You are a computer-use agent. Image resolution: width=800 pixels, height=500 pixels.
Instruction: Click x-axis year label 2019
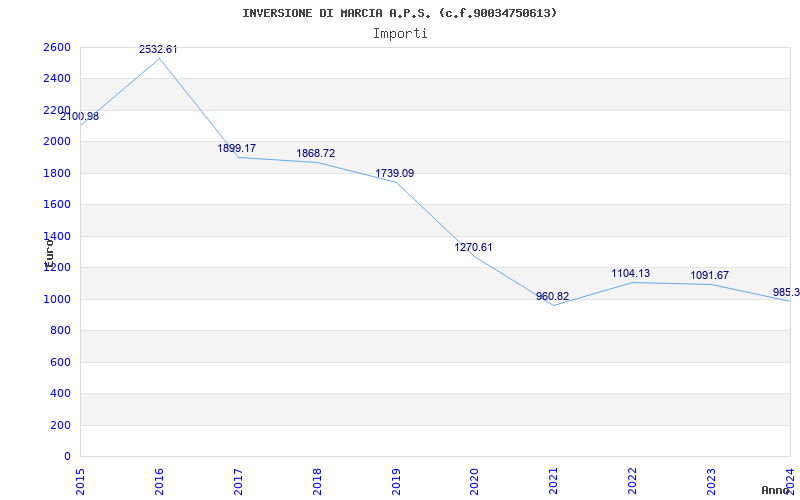click(396, 482)
